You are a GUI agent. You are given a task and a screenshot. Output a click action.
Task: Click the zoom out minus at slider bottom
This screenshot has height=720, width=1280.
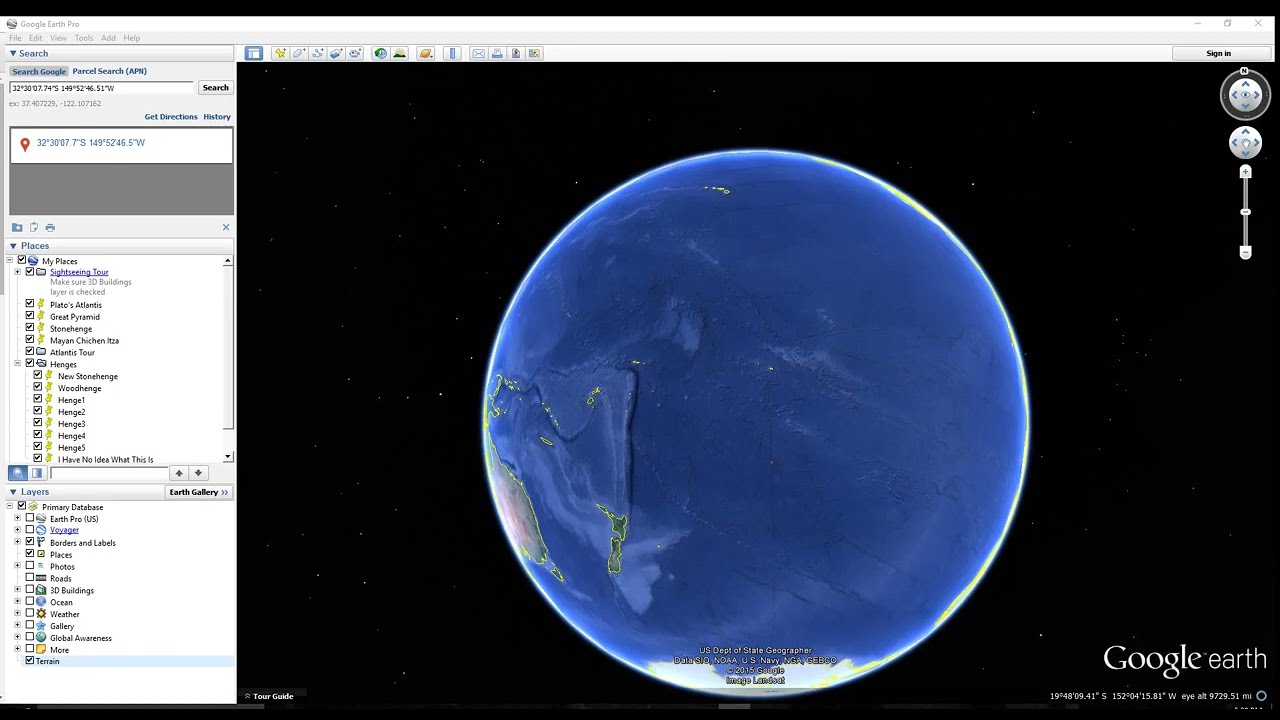point(1245,252)
